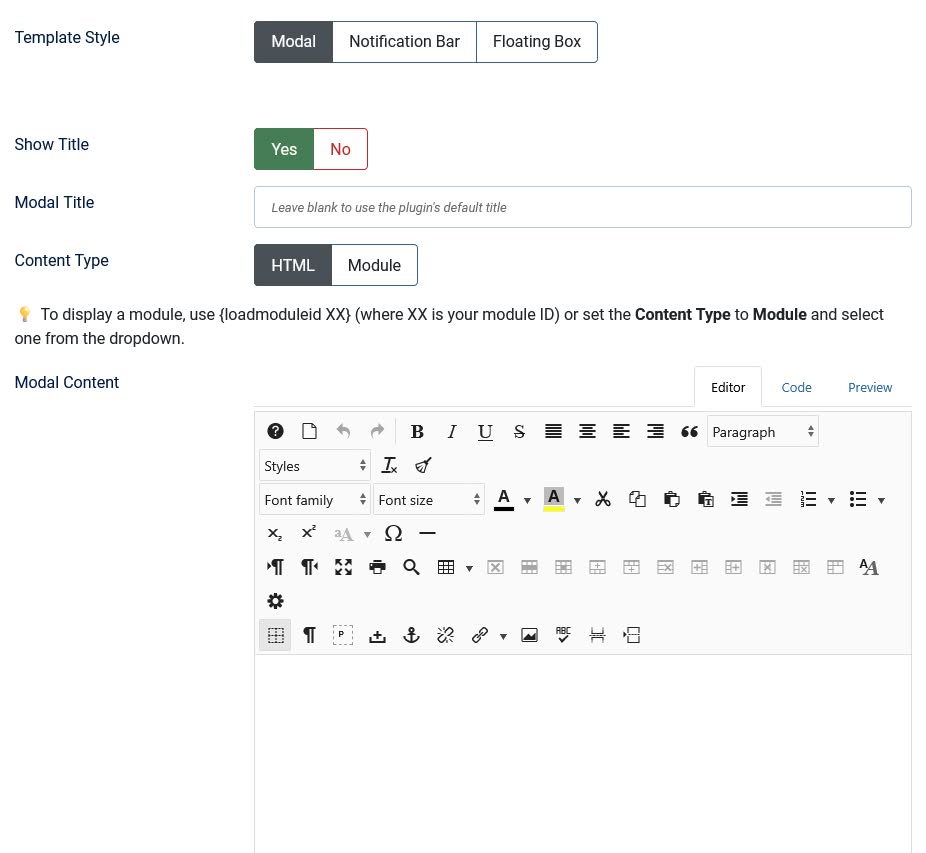The image size is (926, 853).
Task: Choose Notification Bar template style
Action: [x=404, y=42]
